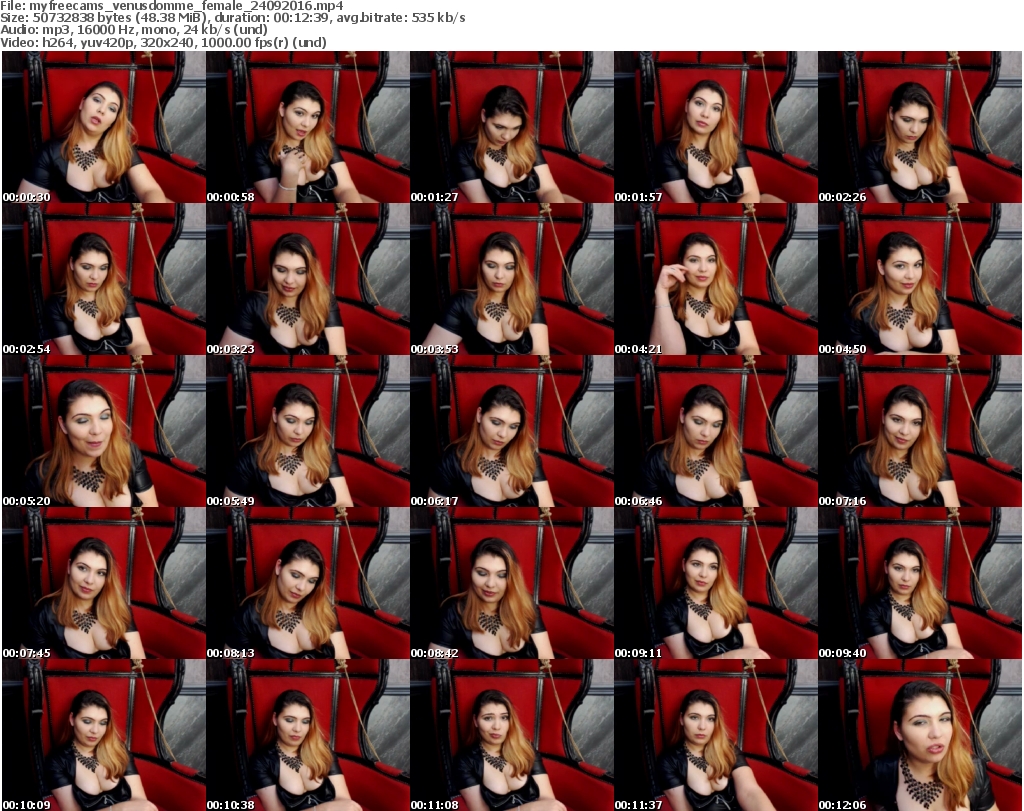Click the frame at 00:05:49

point(308,431)
